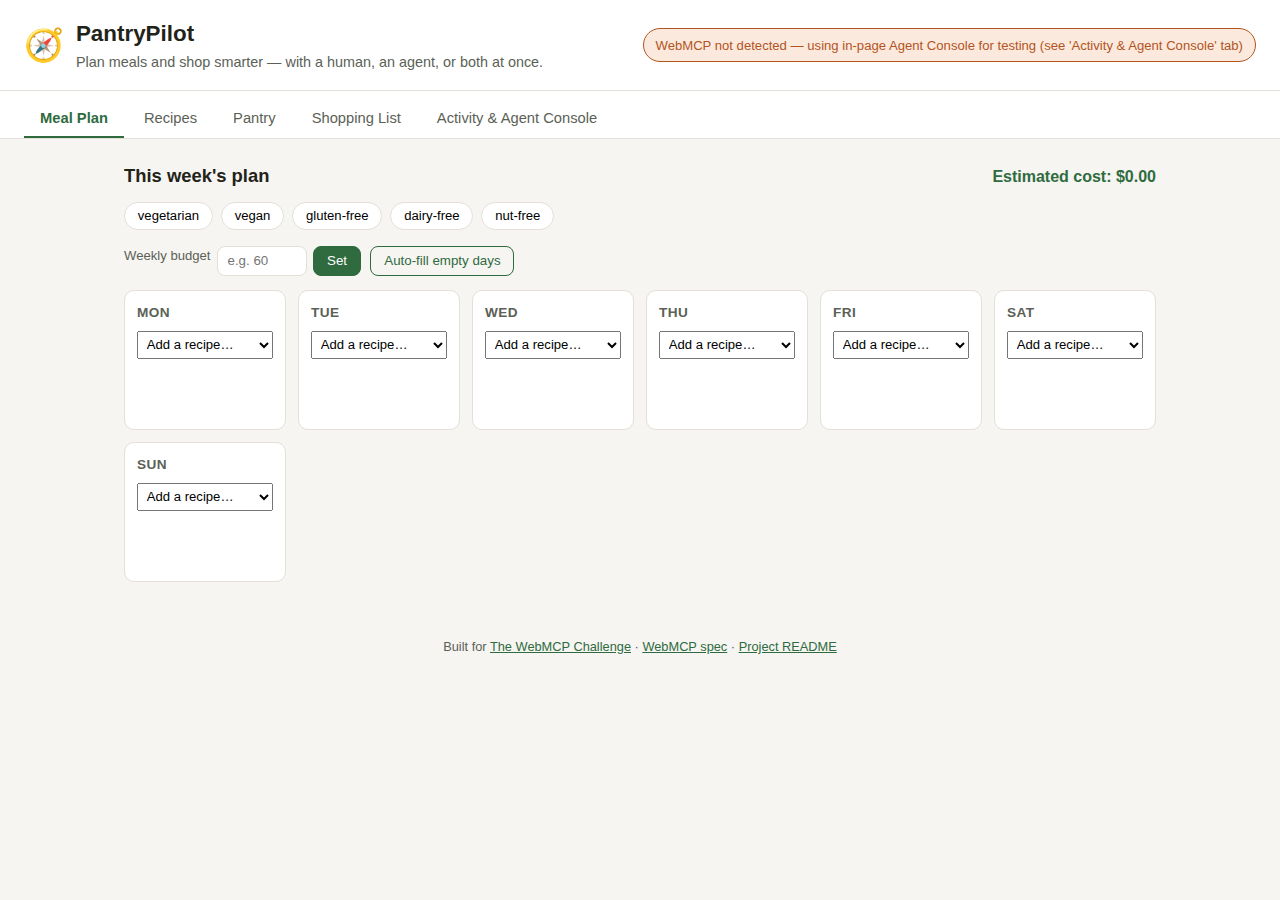1280x900 pixels.
Task: Enable the gluten-free filter chip
Action: click(x=337, y=216)
